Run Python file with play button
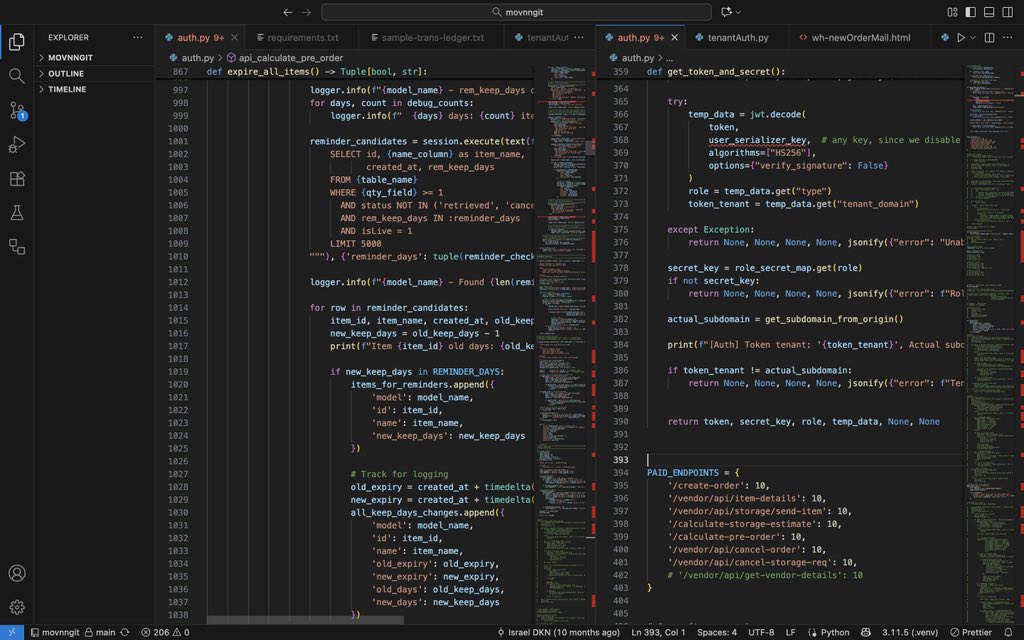 [961, 37]
